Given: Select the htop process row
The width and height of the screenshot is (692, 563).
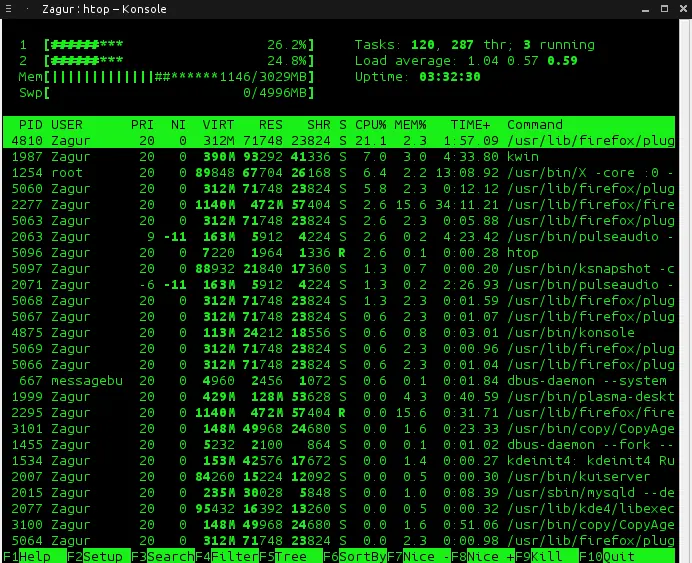Looking at the screenshot, I should coord(339,253).
